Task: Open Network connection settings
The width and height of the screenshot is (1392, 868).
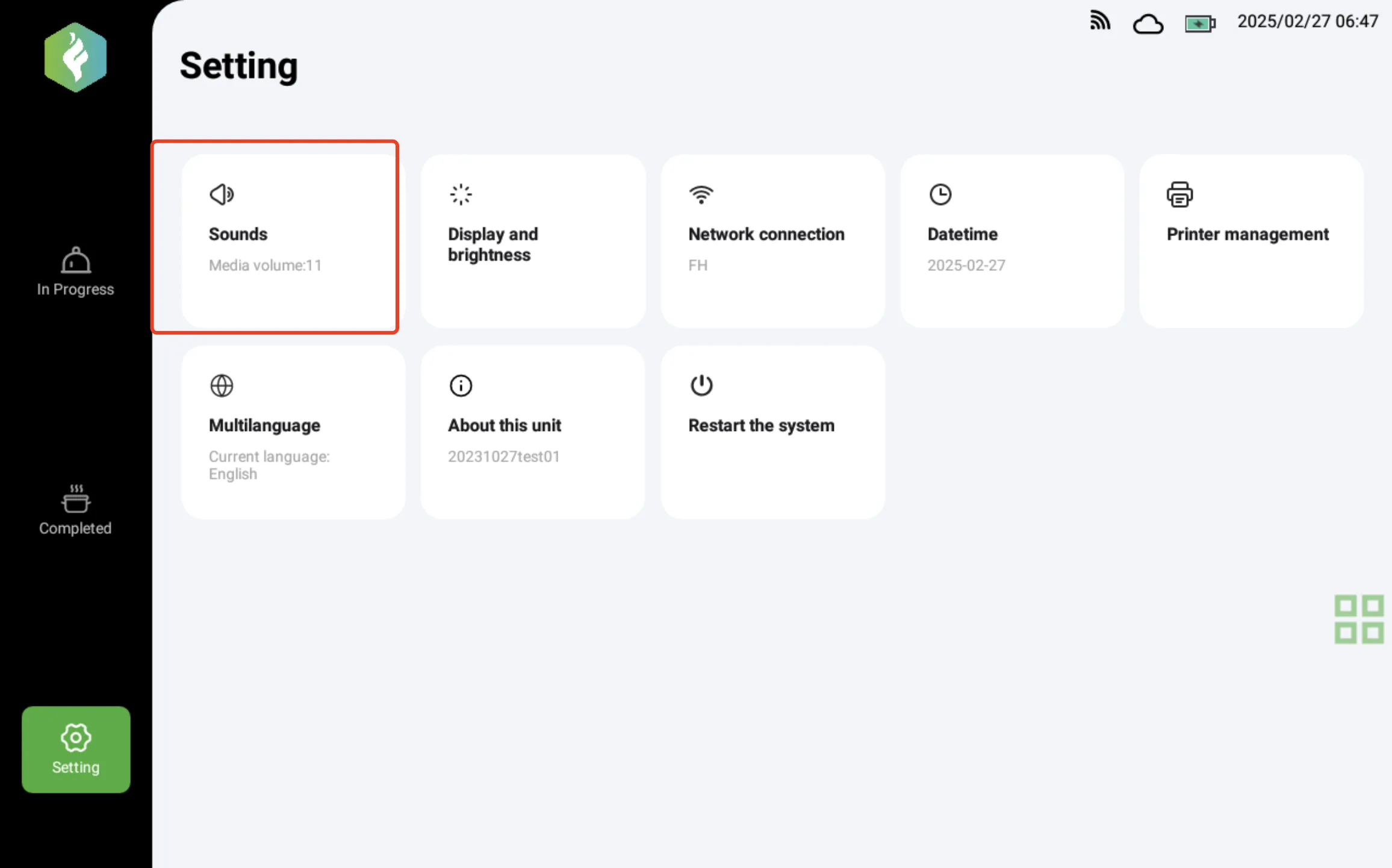Action: 766,234
